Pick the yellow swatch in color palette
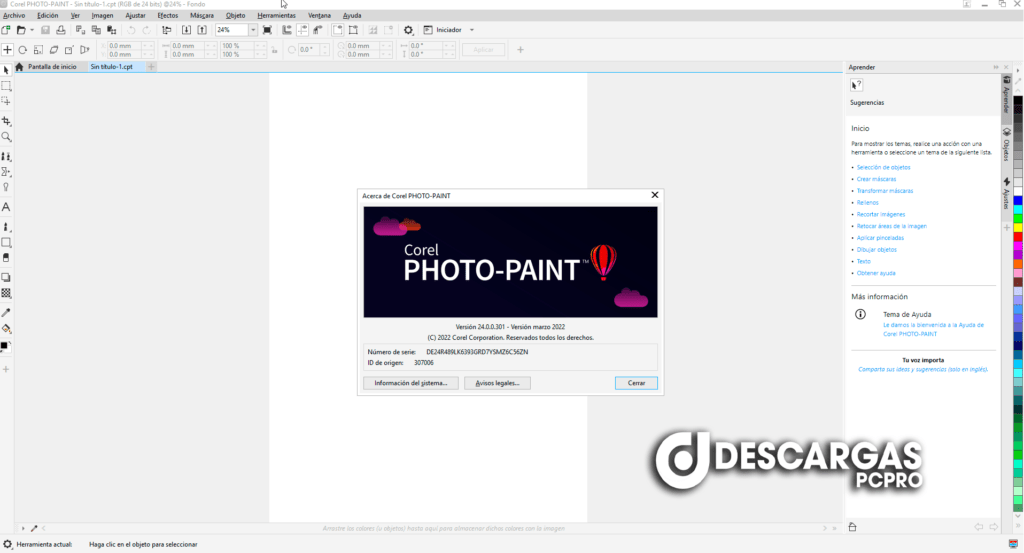The width and height of the screenshot is (1024, 553). click(1018, 227)
